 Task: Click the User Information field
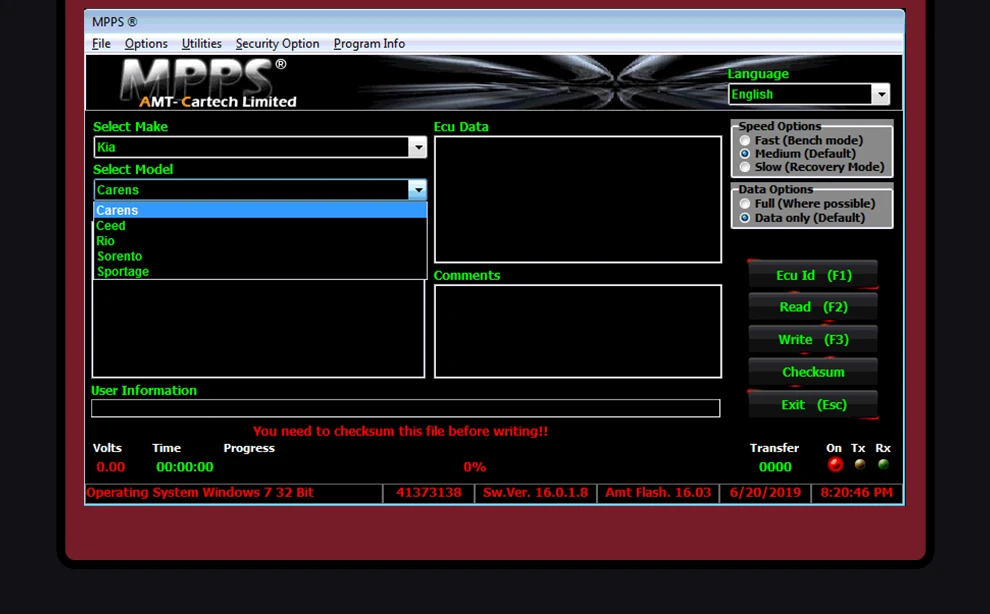pyautogui.click(x=405, y=408)
